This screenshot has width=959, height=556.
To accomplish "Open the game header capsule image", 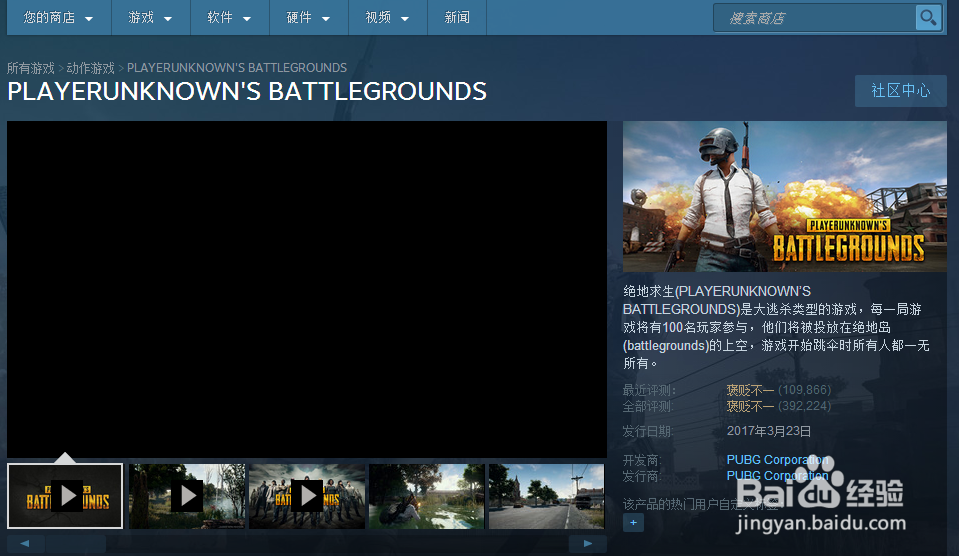I will 785,196.
